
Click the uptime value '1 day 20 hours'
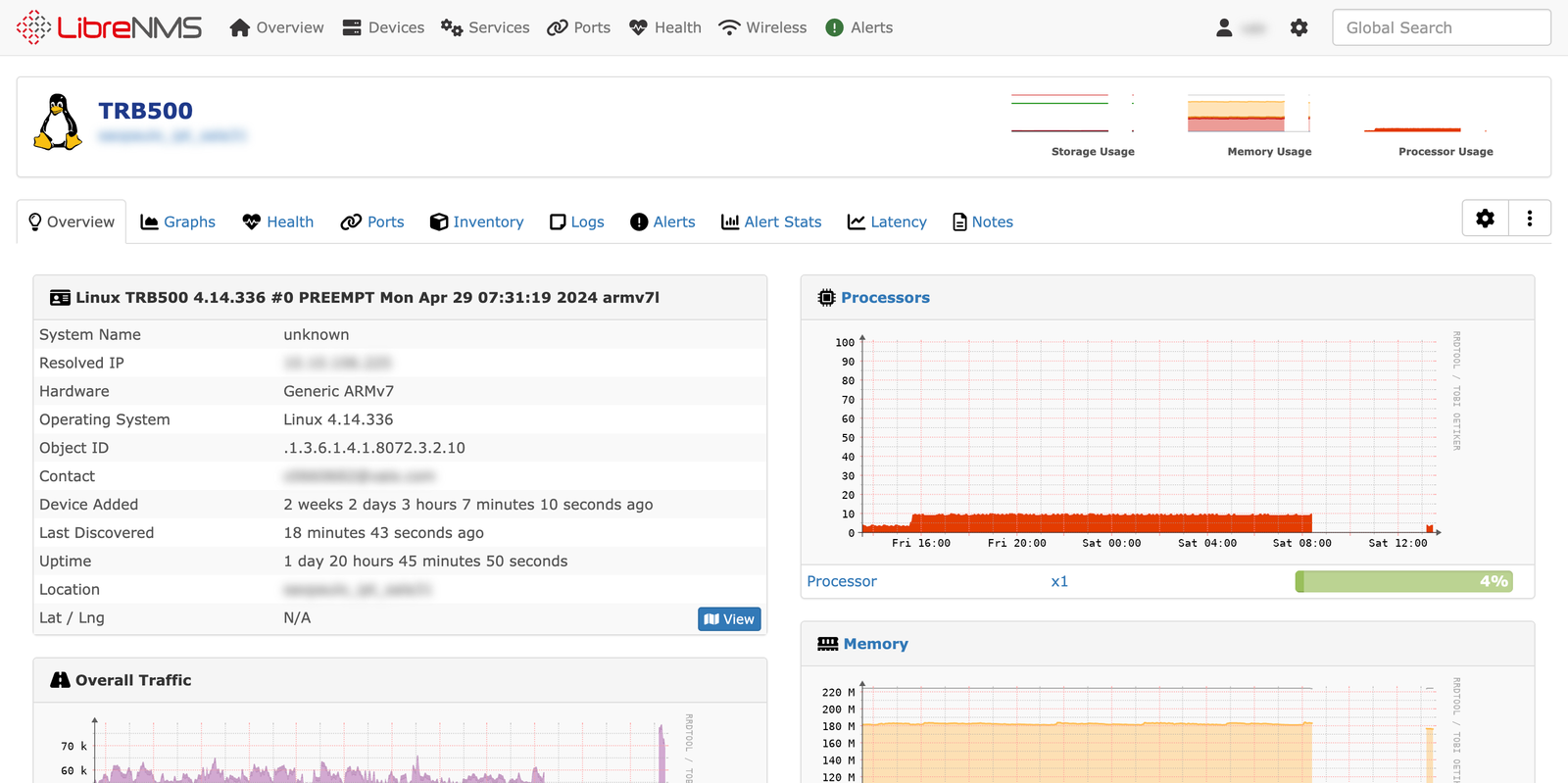(425, 562)
